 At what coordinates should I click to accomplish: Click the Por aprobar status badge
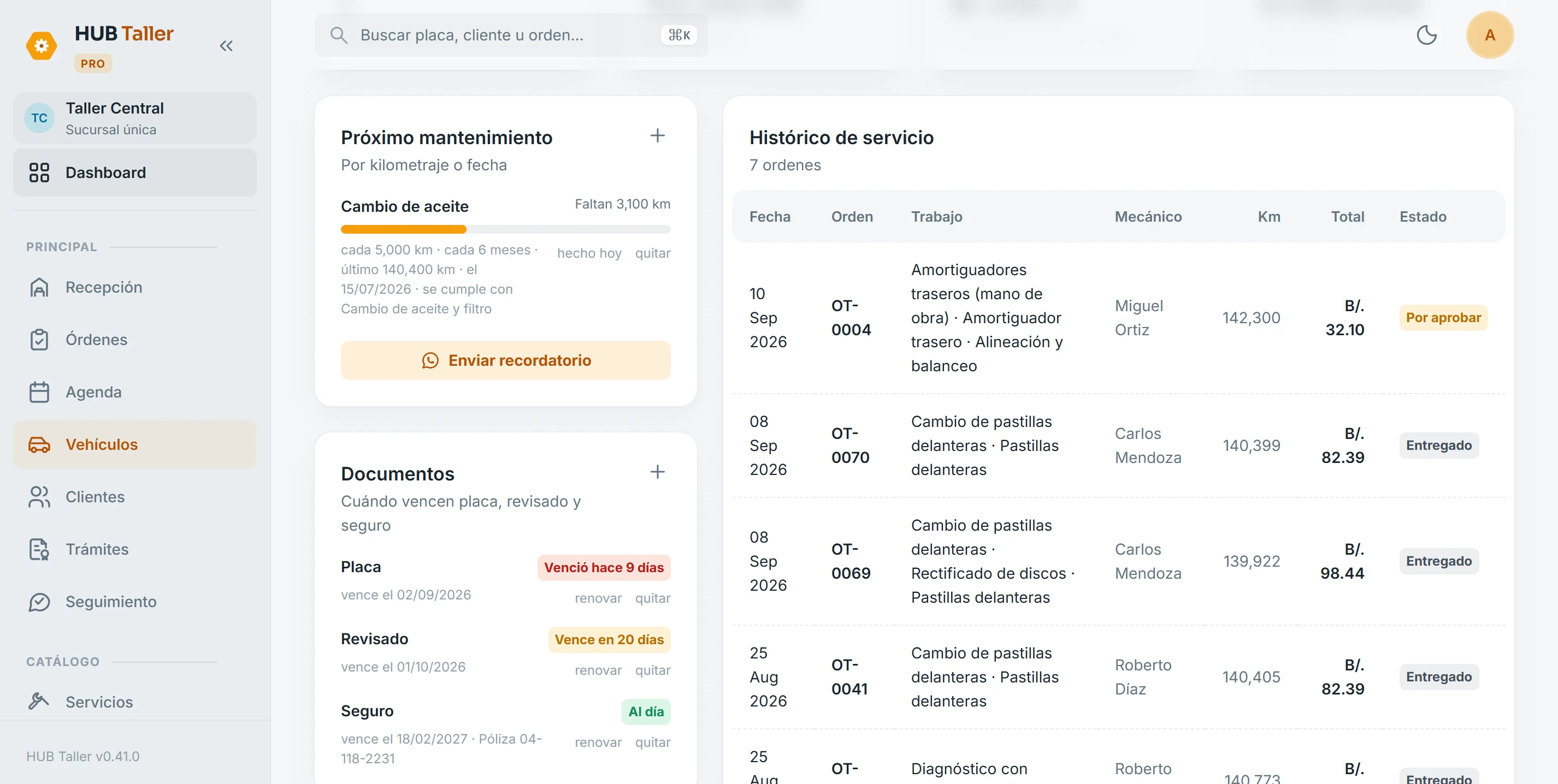[x=1443, y=318]
